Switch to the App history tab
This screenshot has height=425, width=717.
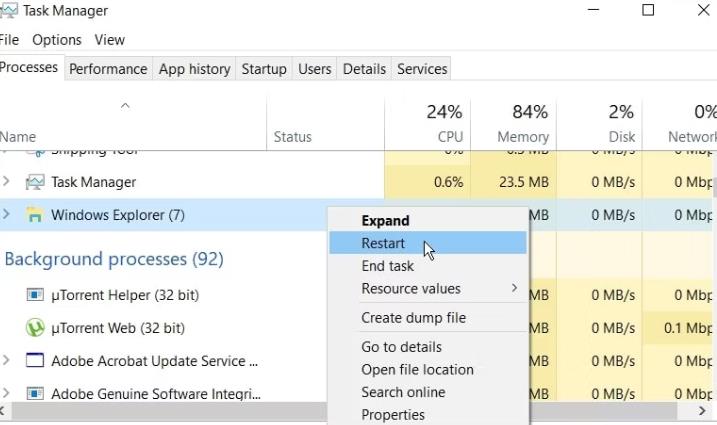[x=194, y=69]
